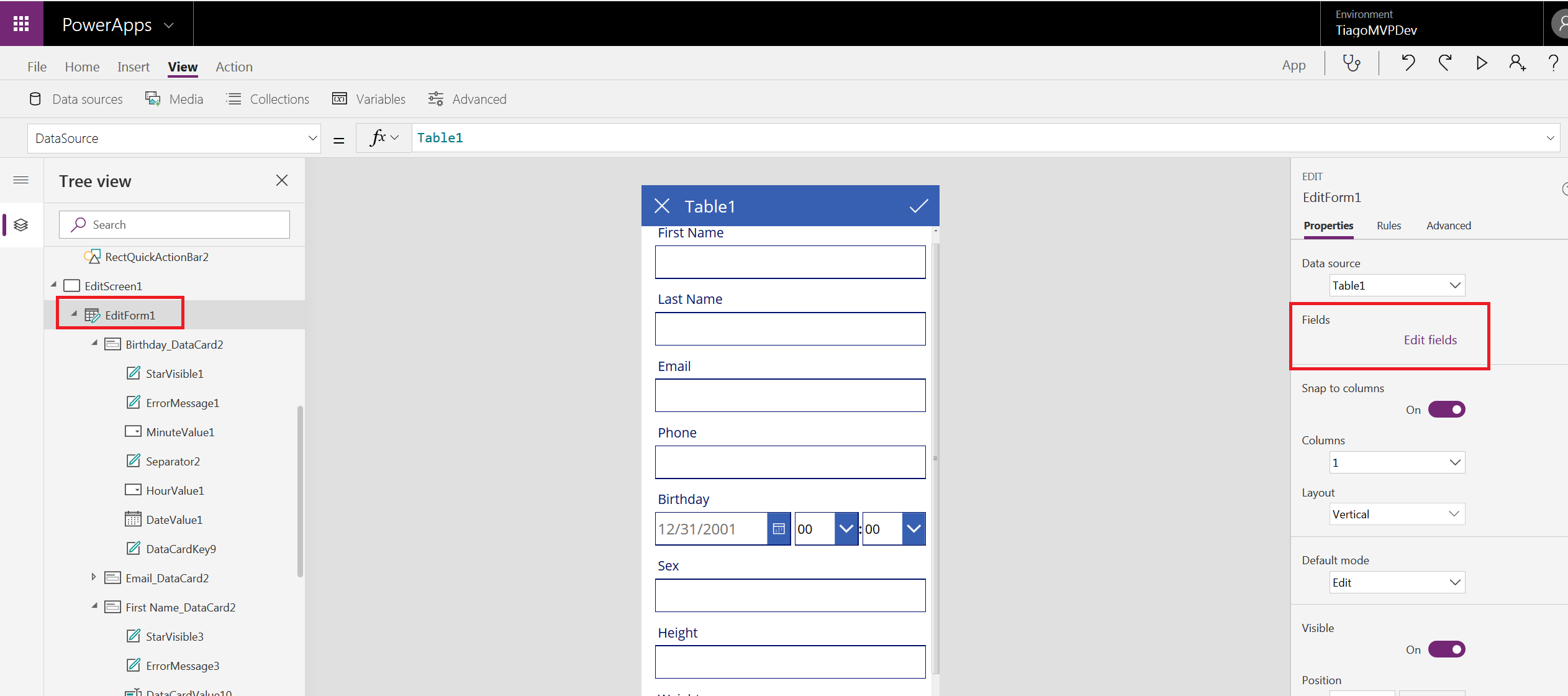Click the App checker stethoscope icon
Image resolution: width=1568 pixels, height=696 pixels.
[1351, 63]
